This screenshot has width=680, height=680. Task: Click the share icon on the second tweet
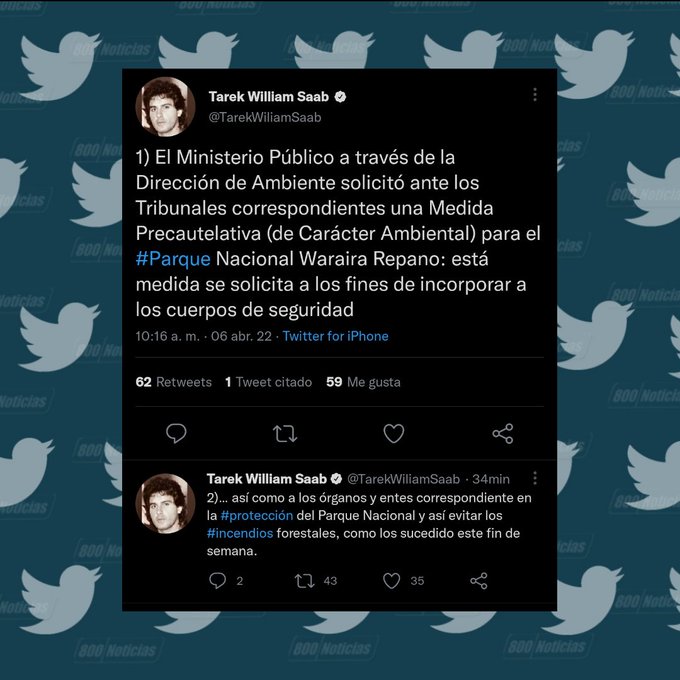click(479, 581)
